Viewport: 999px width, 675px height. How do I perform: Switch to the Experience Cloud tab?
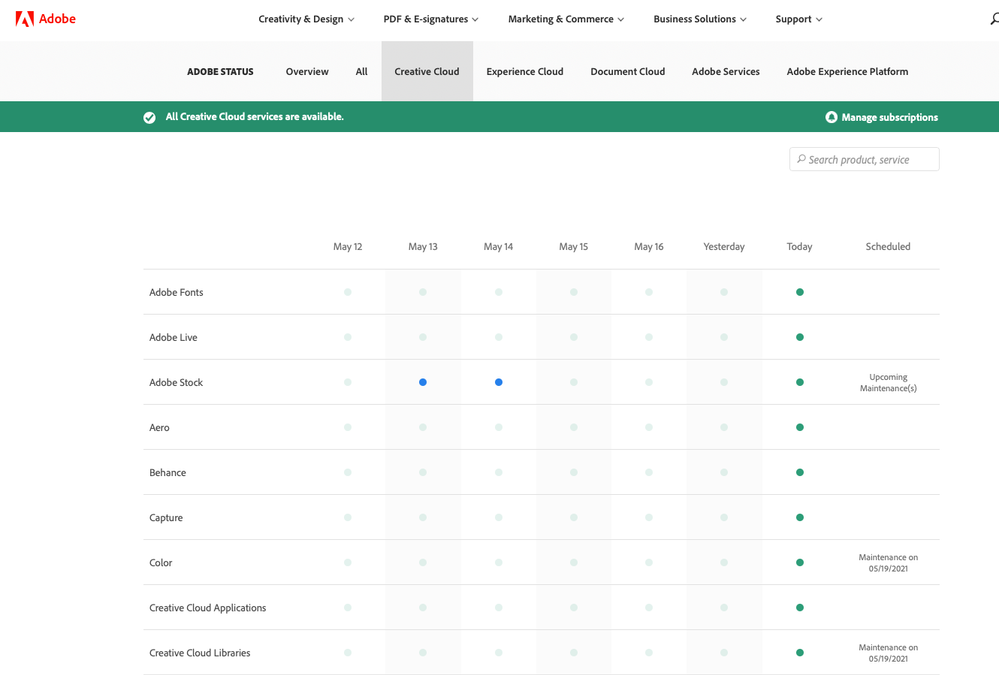coord(524,72)
